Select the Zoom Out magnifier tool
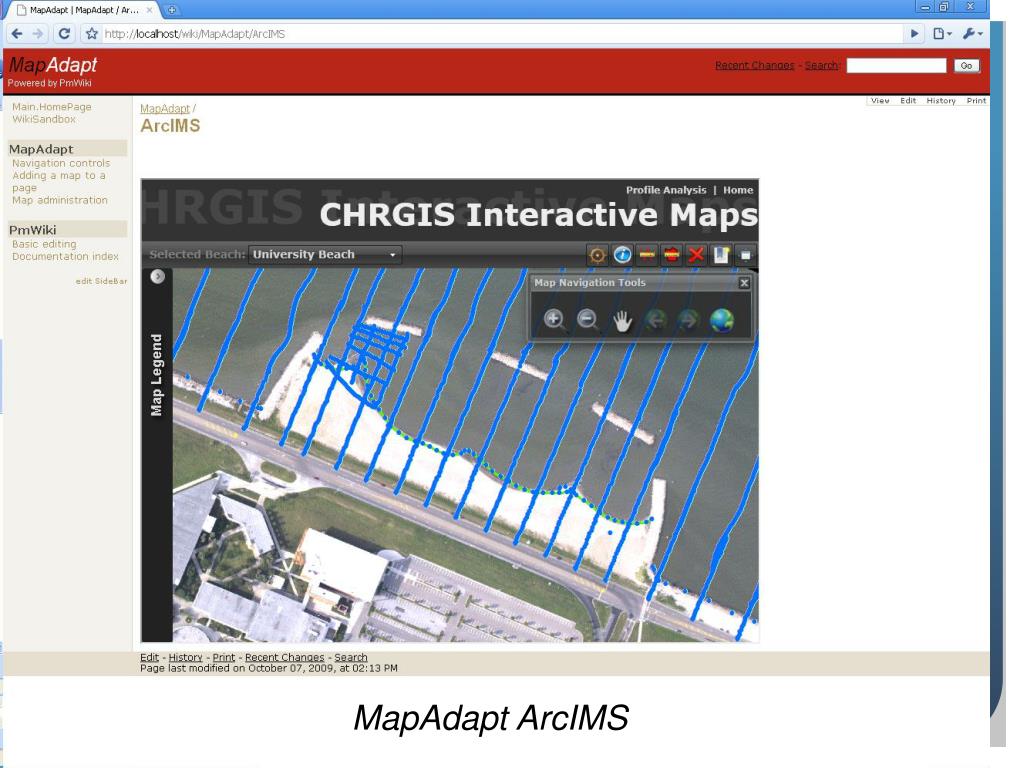This screenshot has height=768, width=1024. tap(588, 320)
